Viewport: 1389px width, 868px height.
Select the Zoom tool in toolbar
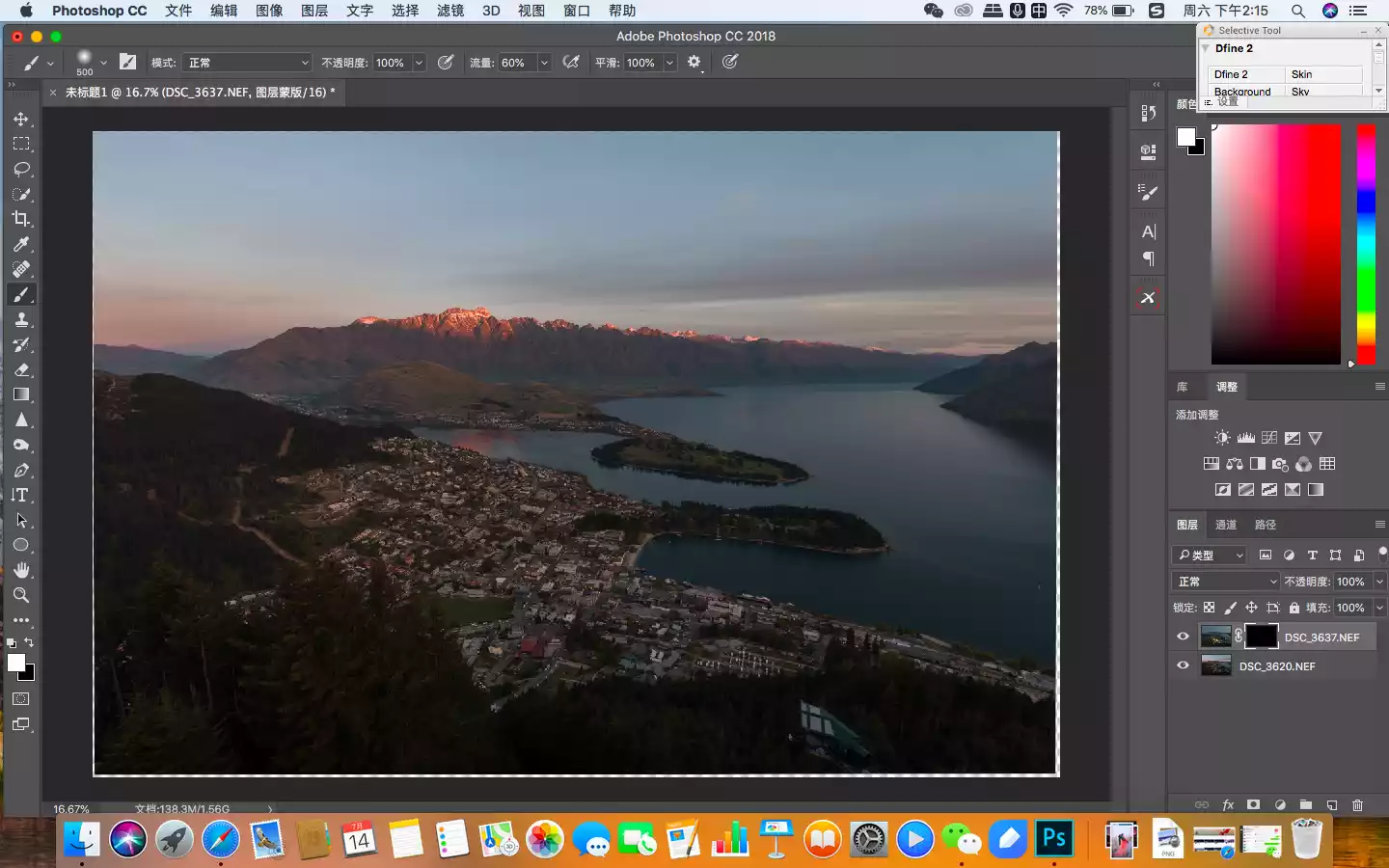click(x=21, y=595)
